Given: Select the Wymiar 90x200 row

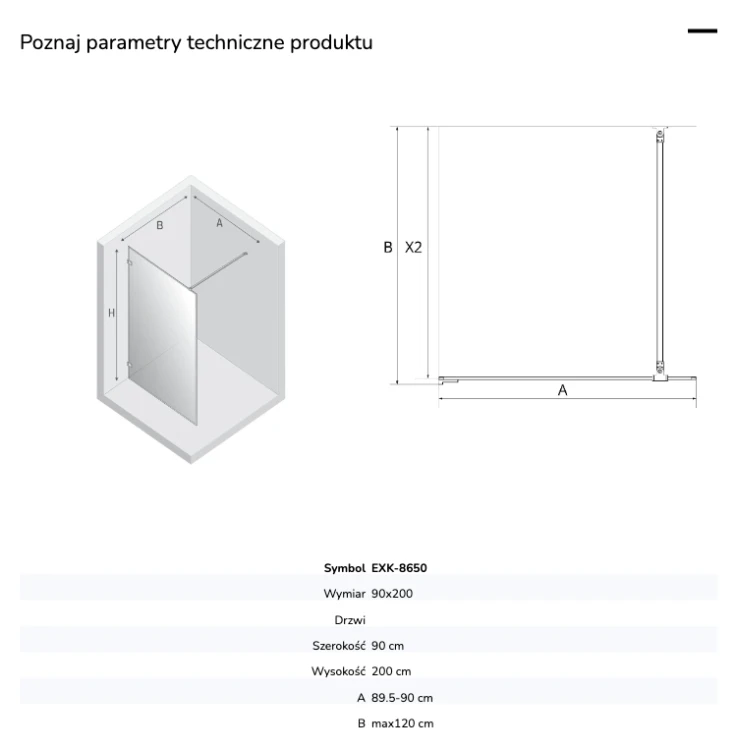Looking at the screenshot, I should click(368, 593).
